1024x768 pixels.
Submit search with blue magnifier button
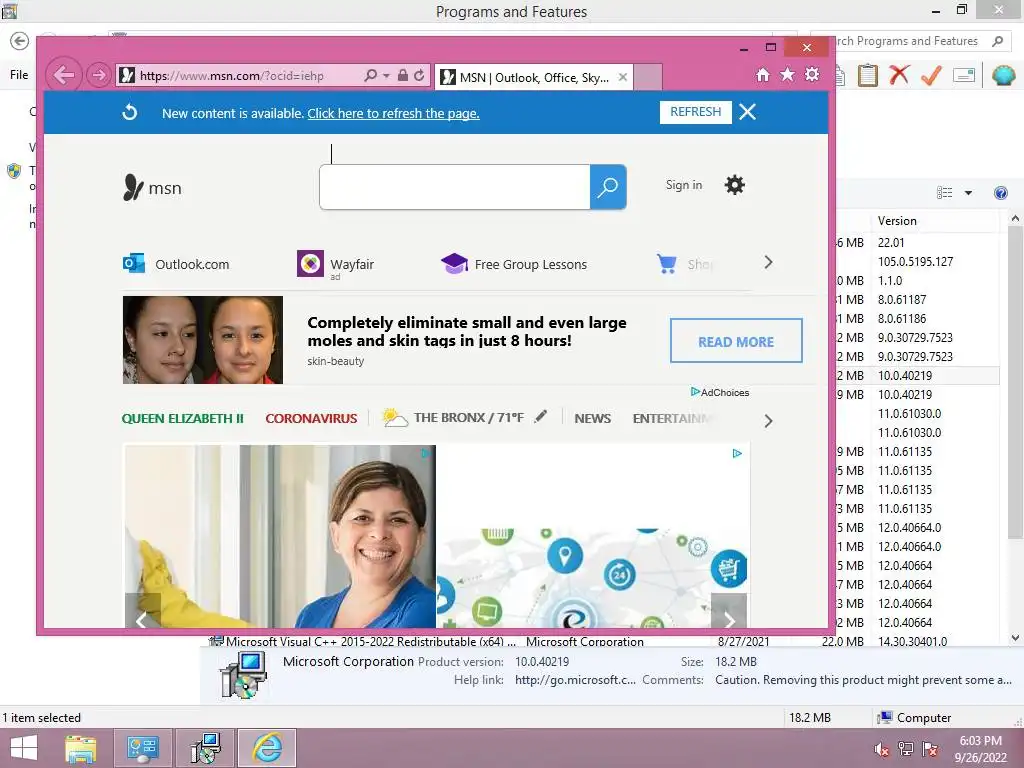pos(608,187)
